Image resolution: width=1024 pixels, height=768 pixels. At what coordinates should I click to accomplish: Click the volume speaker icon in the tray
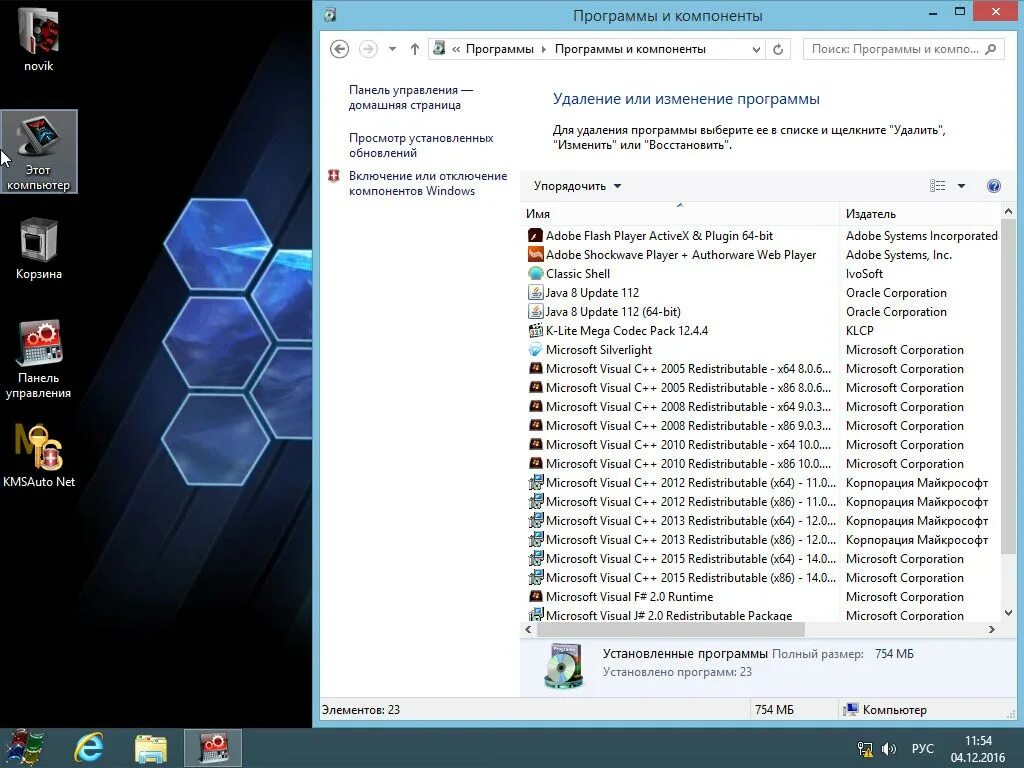coord(889,748)
